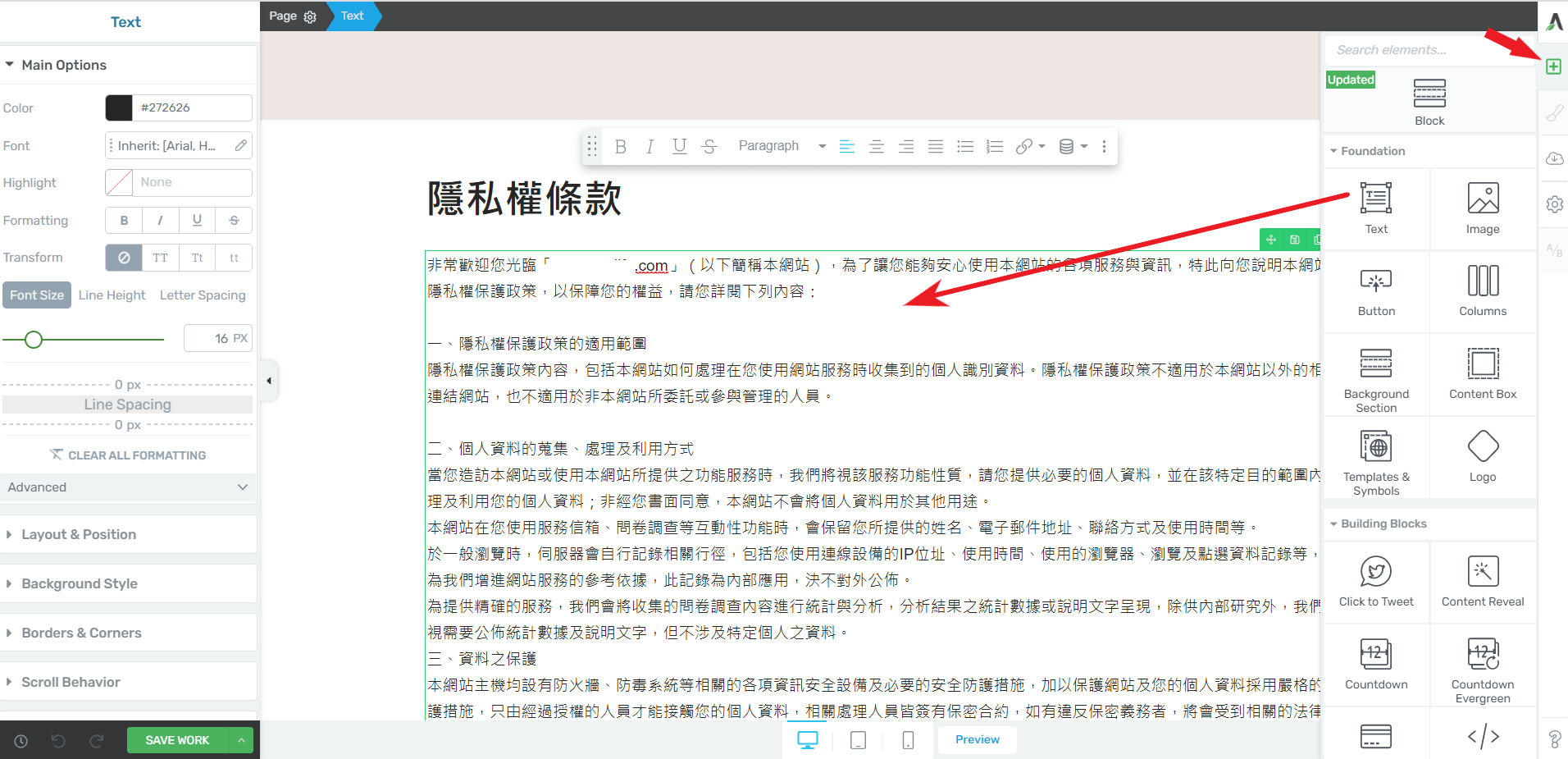Click the green add element plus icon

pyautogui.click(x=1553, y=66)
